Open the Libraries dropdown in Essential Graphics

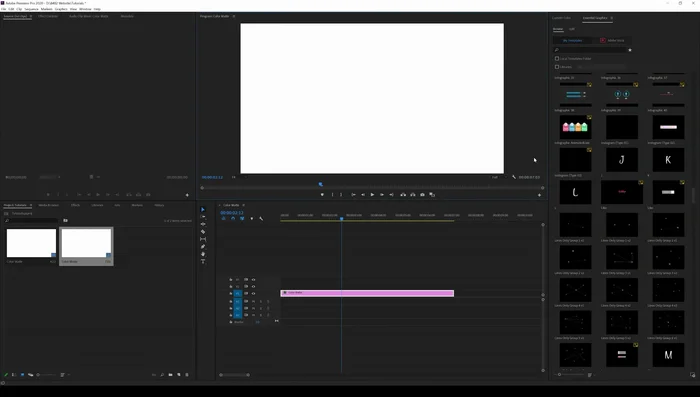click(x=600, y=67)
